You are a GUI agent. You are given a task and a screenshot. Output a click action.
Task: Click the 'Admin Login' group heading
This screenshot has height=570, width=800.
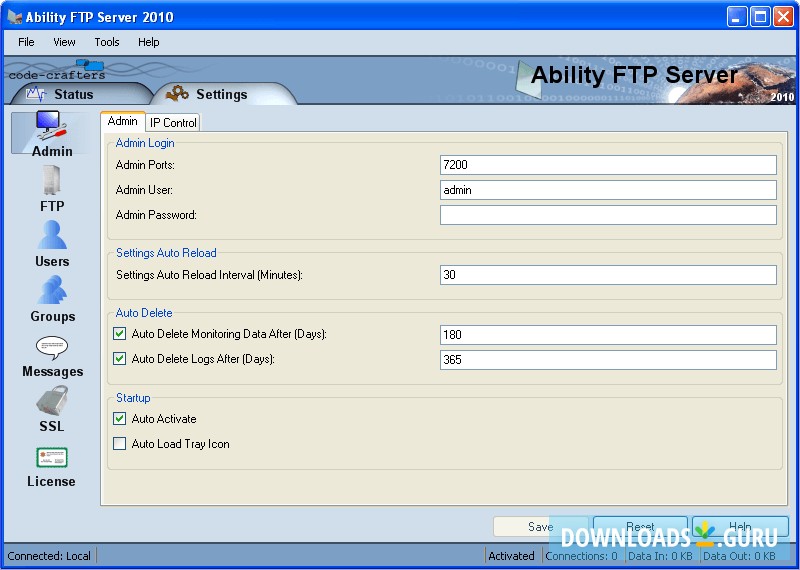[145, 143]
